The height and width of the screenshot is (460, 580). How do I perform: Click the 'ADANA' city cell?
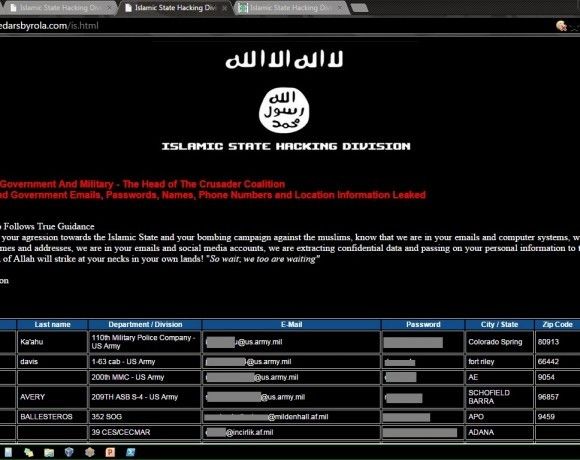499,432
